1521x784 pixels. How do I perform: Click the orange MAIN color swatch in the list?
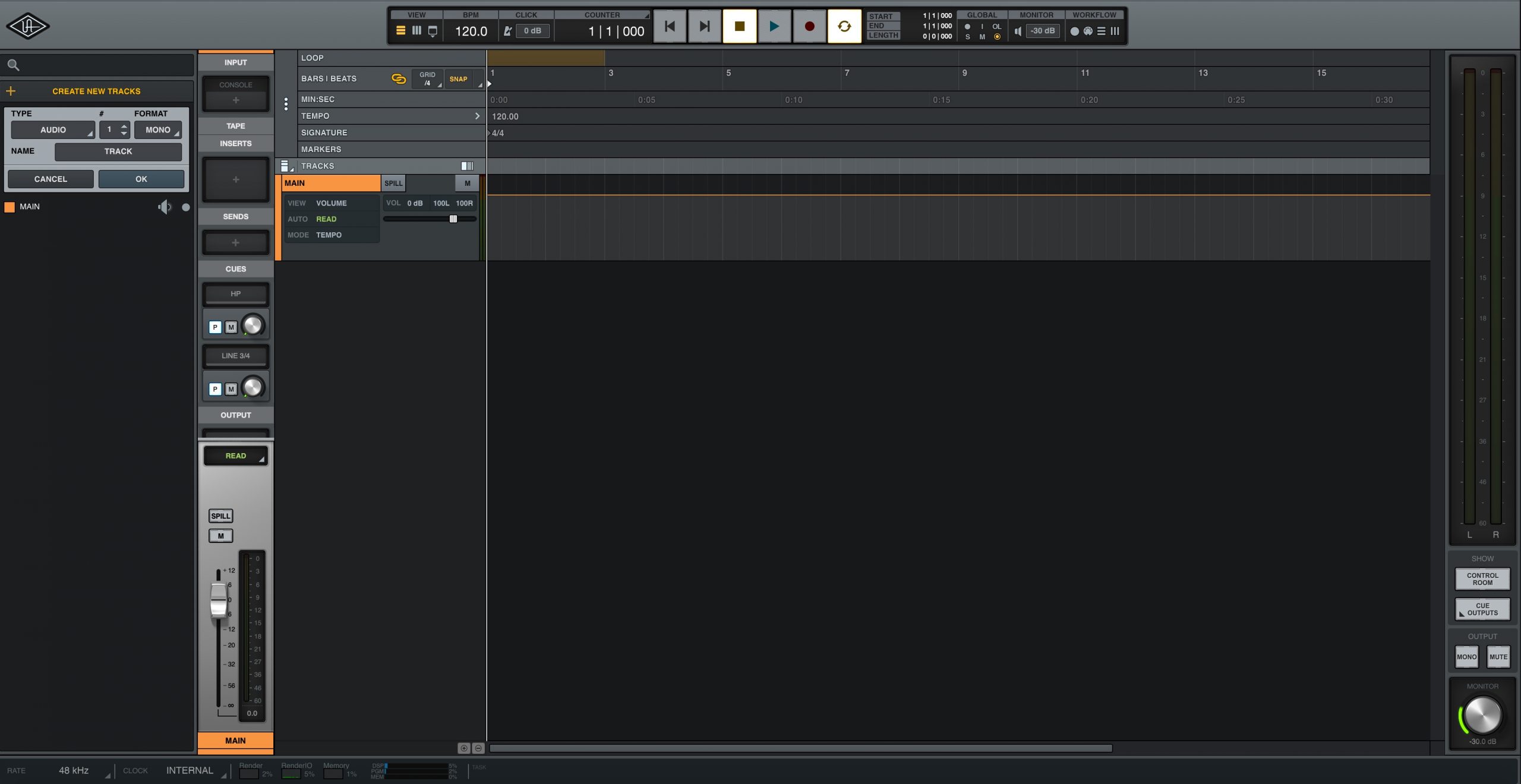click(10, 207)
